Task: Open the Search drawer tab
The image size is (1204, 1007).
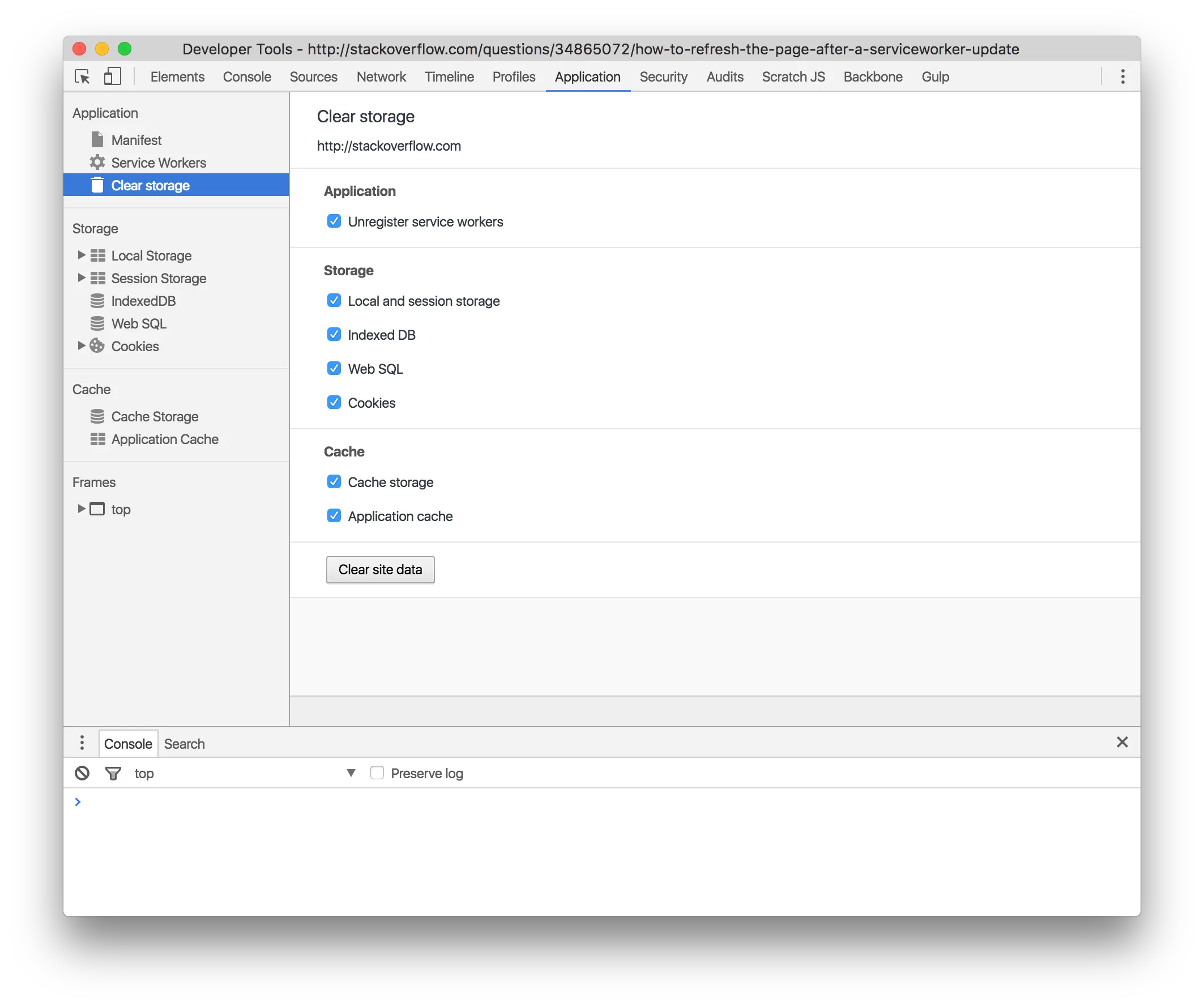Action: pyautogui.click(x=184, y=744)
